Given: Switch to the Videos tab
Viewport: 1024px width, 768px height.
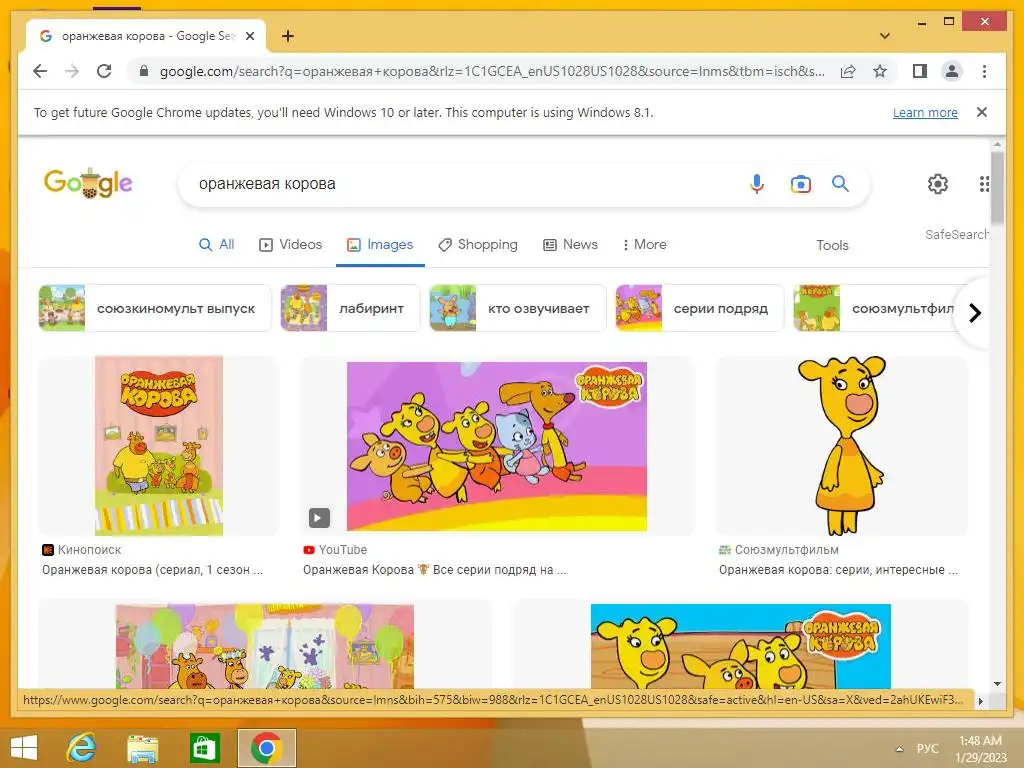Looking at the screenshot, I should (x=291, y=245).
